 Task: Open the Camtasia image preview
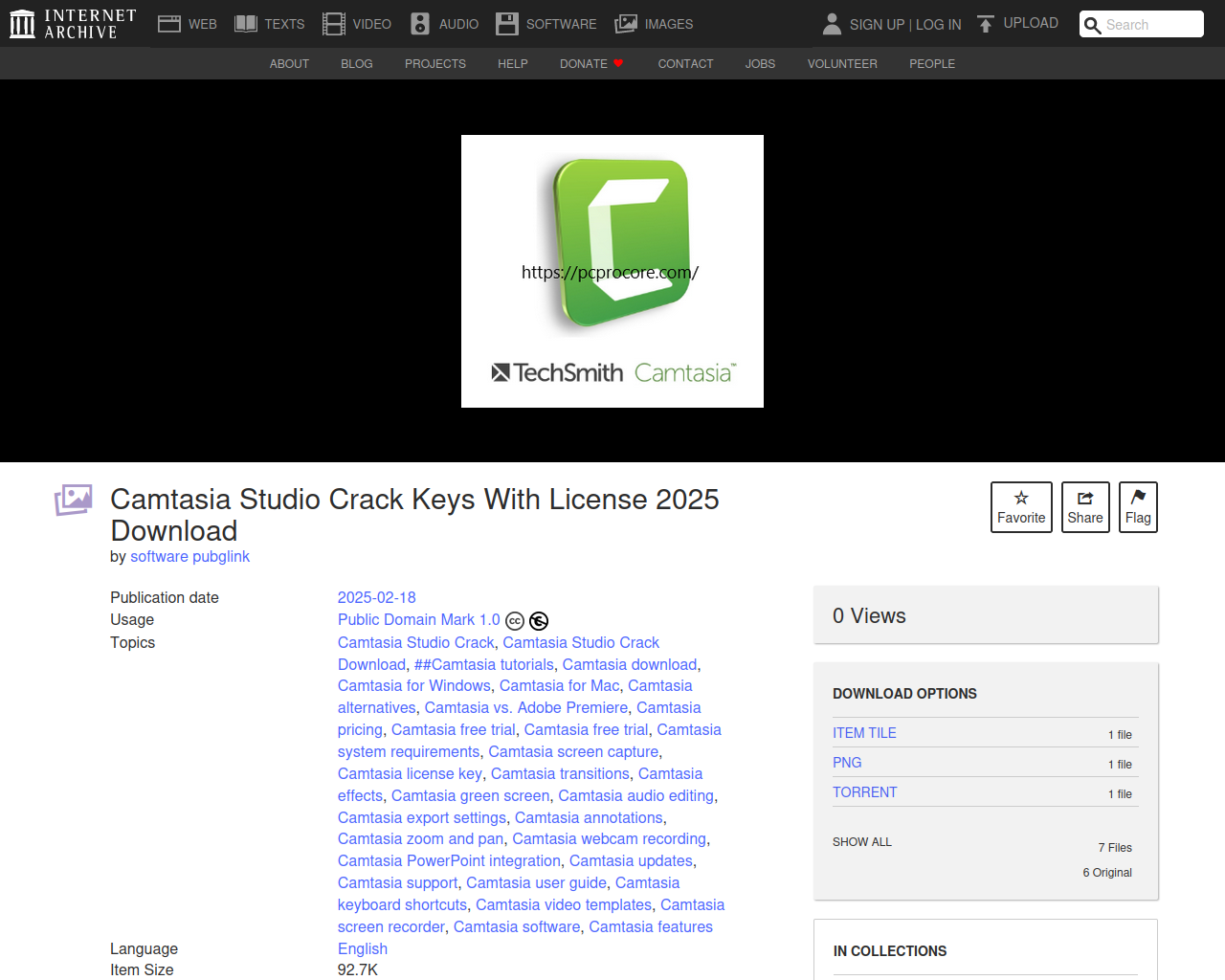tap(612, 271)
